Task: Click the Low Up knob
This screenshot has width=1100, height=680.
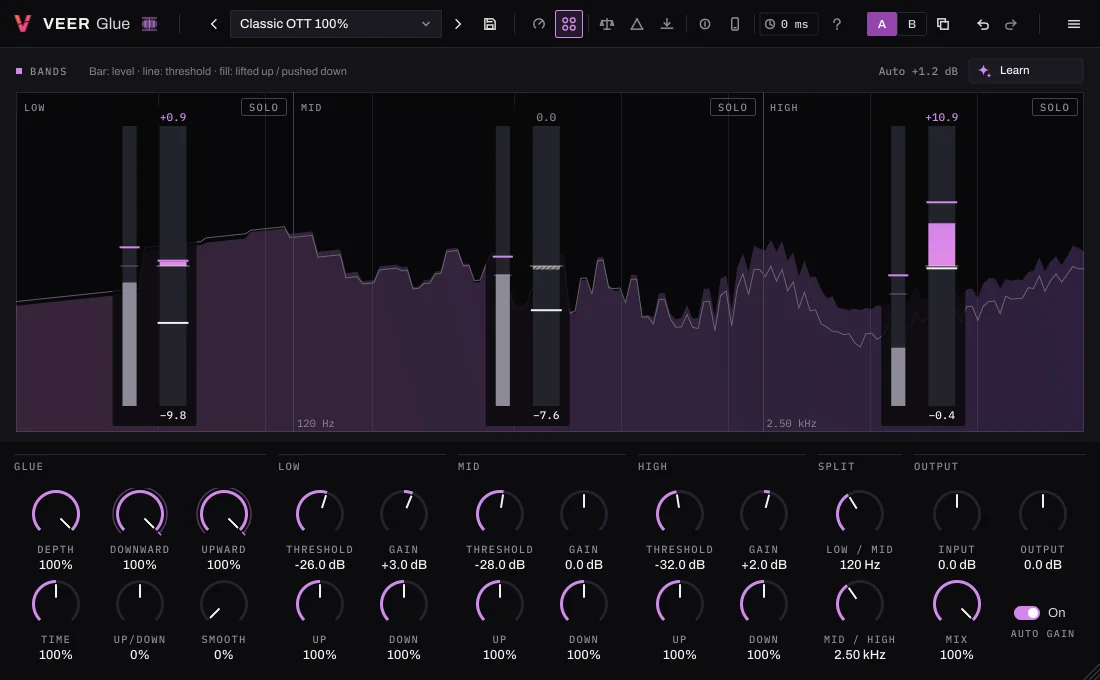Action: tap(320, 603)
